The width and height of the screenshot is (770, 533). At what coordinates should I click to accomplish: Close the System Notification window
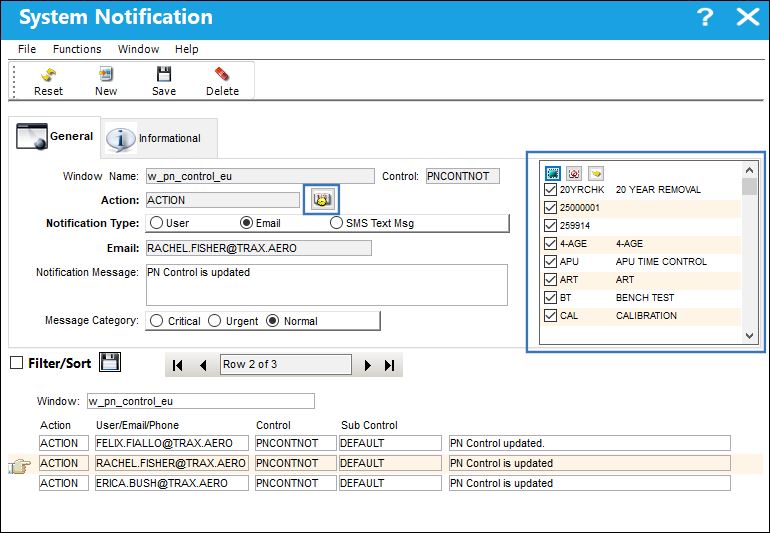(x=748, y=18)
